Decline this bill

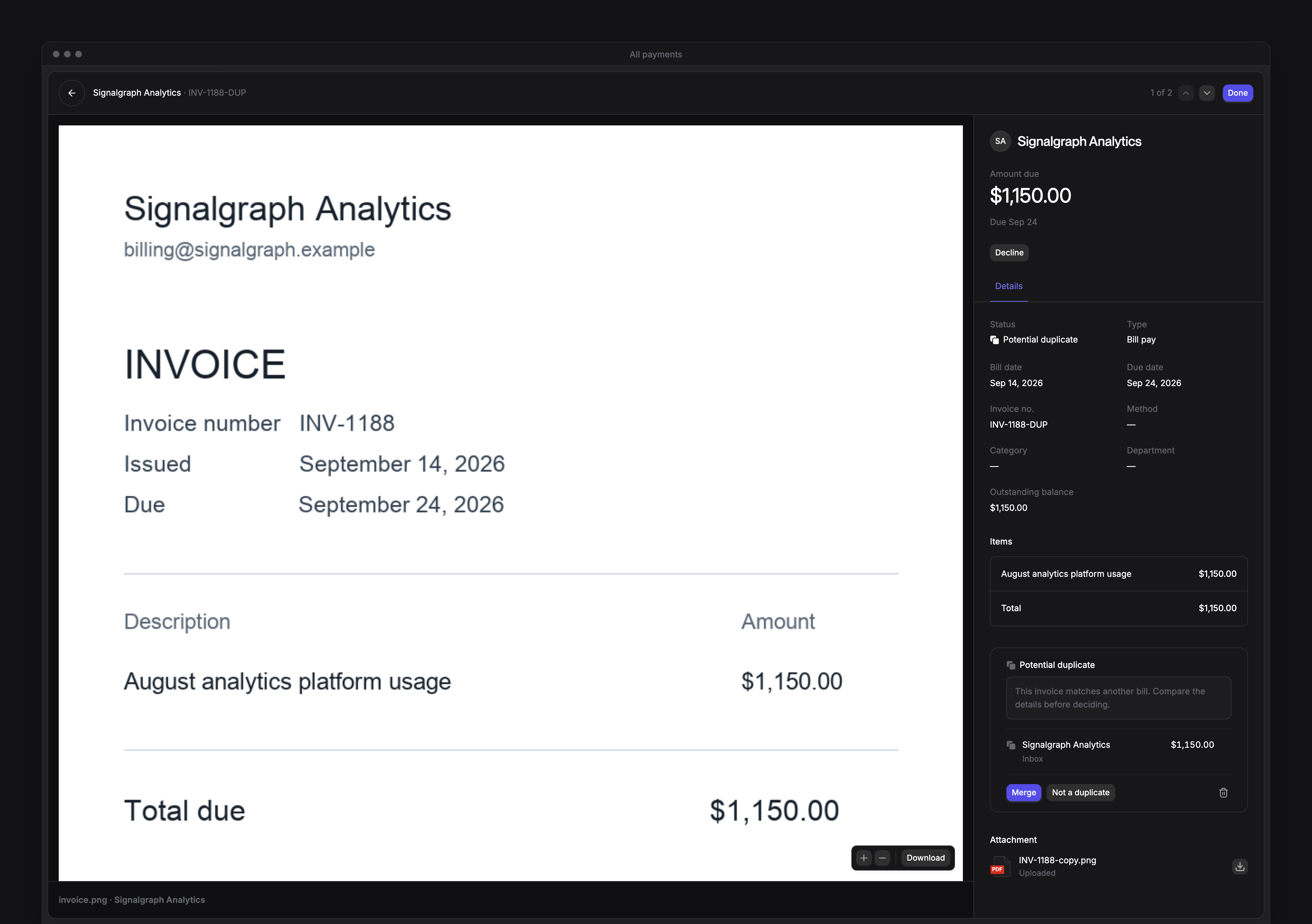pos(1009,252)
